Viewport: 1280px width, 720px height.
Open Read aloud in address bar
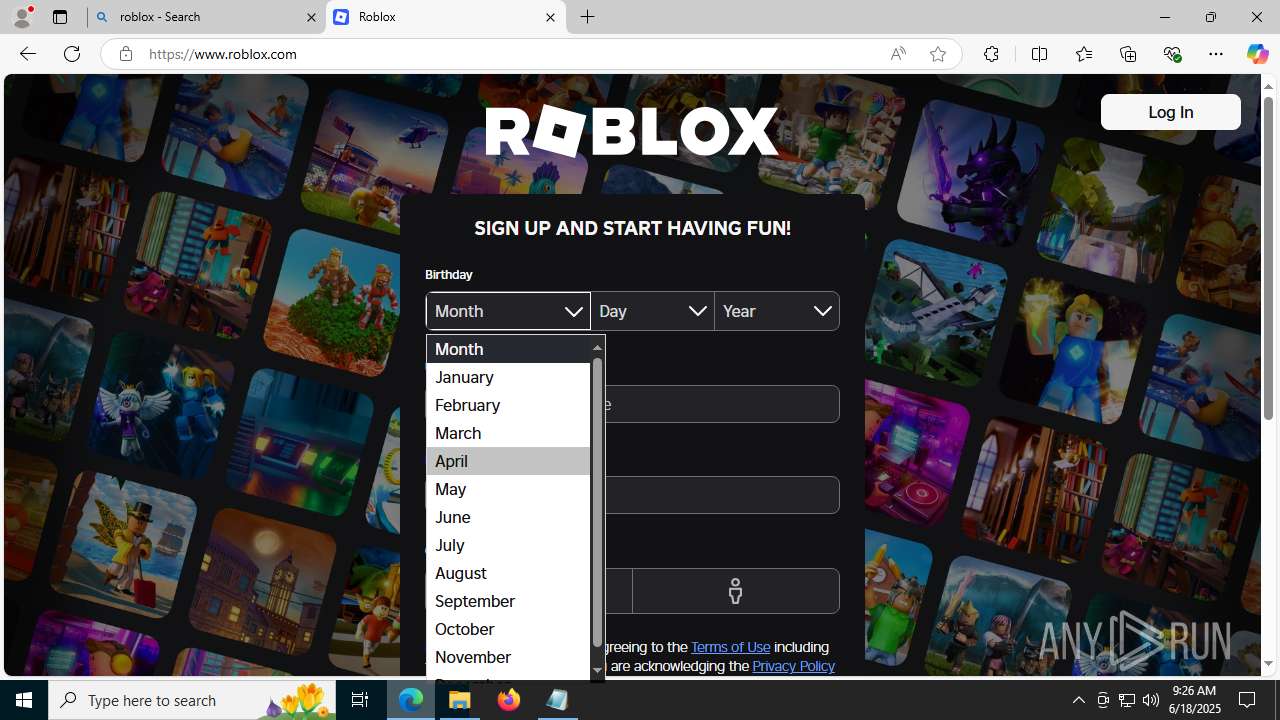point(898,54)
